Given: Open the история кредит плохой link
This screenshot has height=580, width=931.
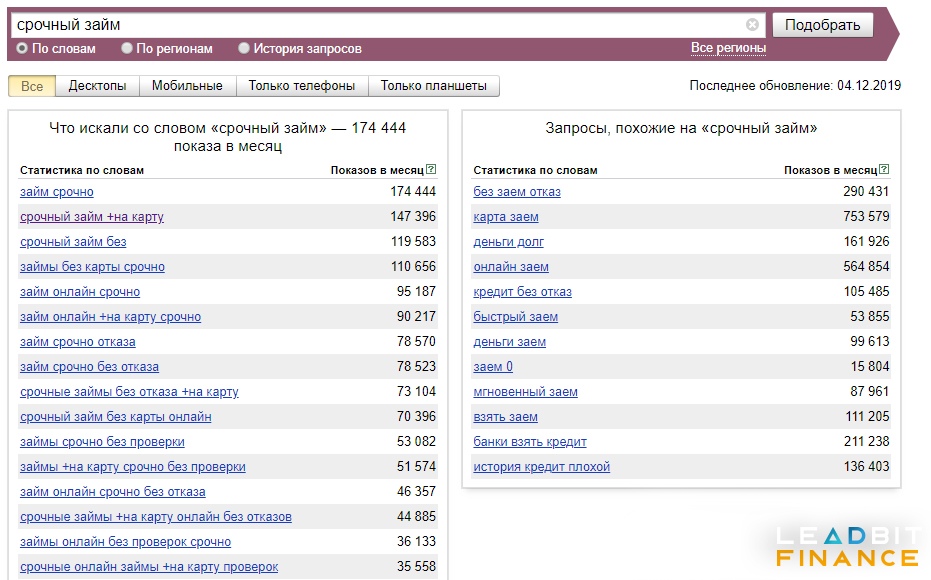Looking at the screenshot, I should click(x=542, y=467).
